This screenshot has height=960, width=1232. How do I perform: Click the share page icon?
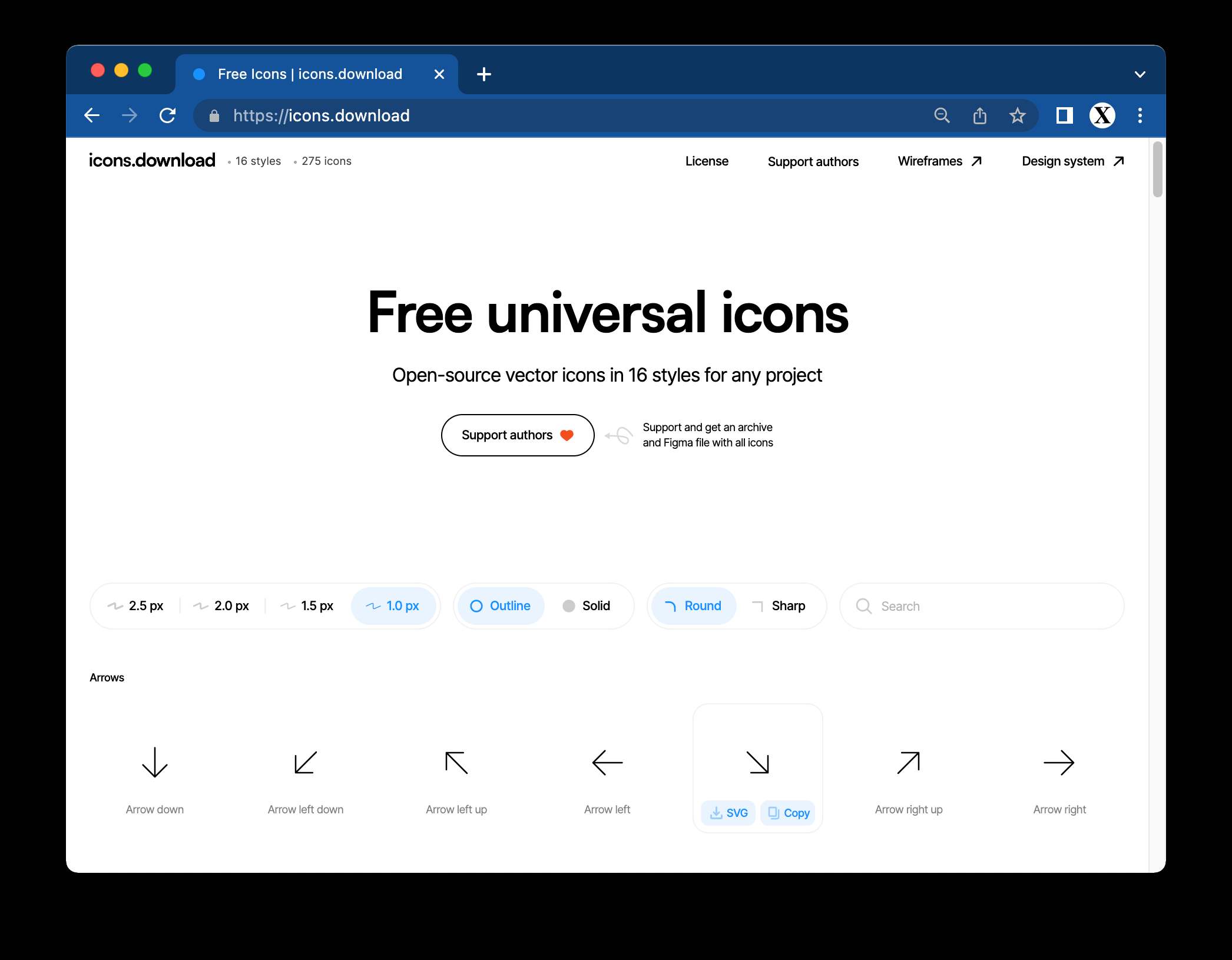click(980, 115)
